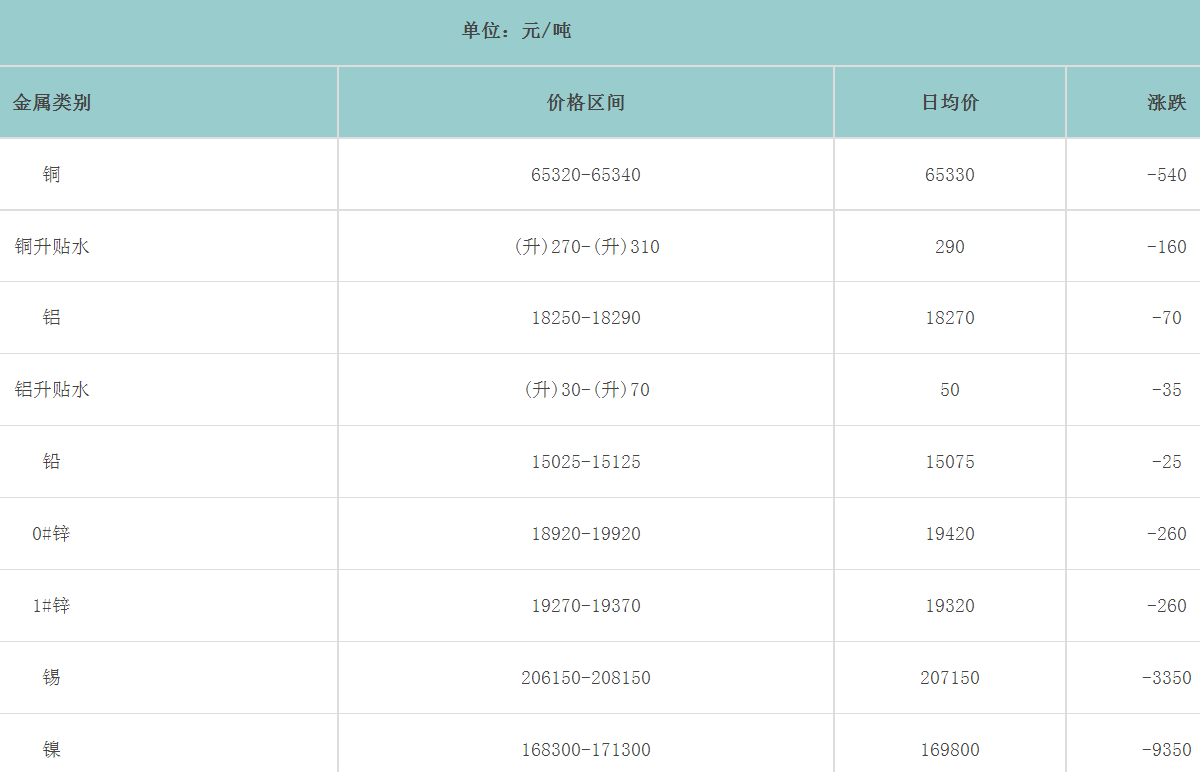This screenshot has width=1200, height=772.
Task: Select the 铜 metal name cell
Action: (52, 175)
